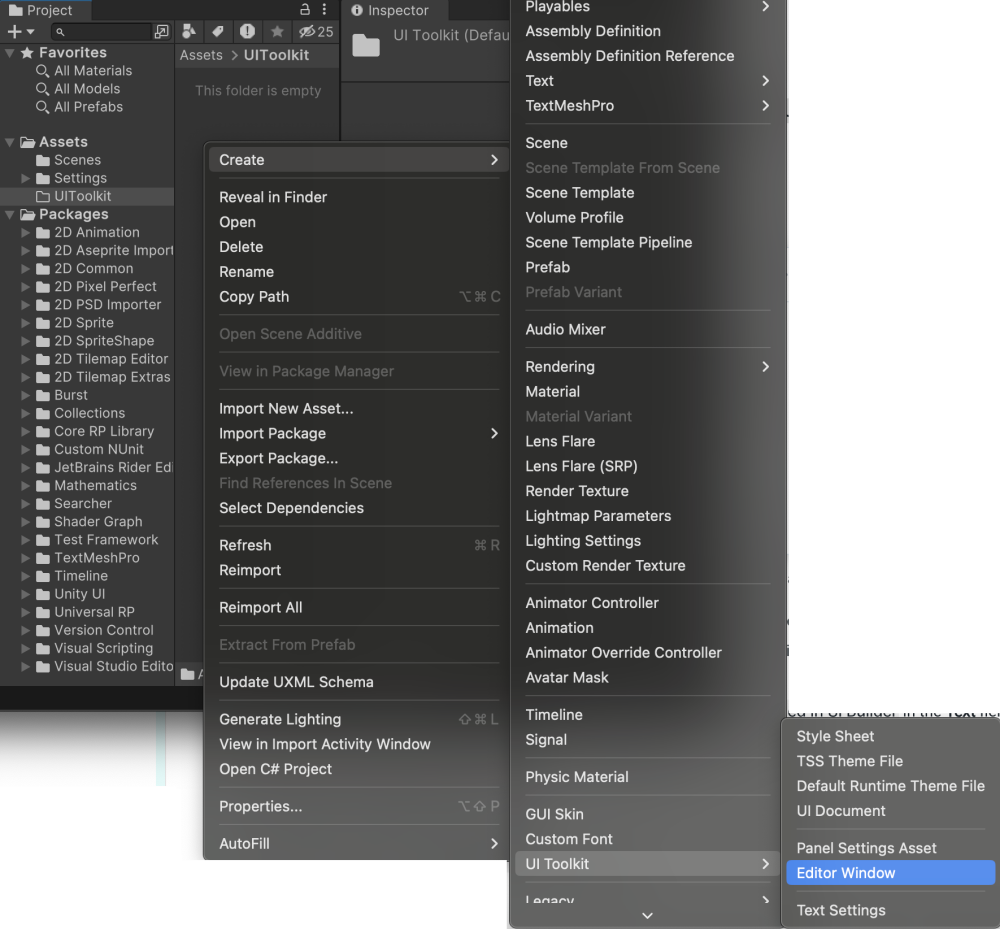Click the label tag filter icon
This screenshot has width=1000, height=929.
[218, 31]
